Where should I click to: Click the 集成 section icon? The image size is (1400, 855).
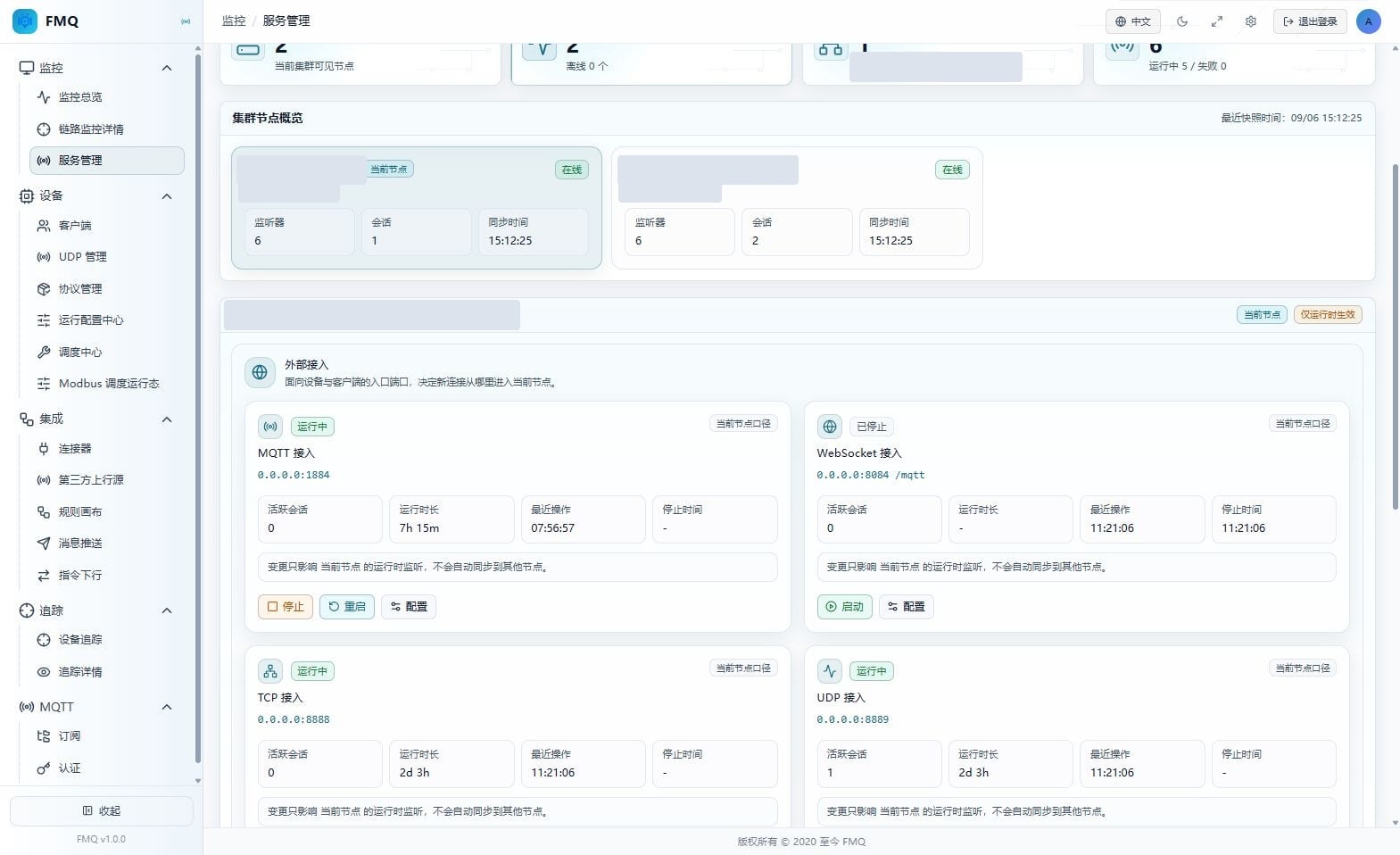(x=27, y=419)
